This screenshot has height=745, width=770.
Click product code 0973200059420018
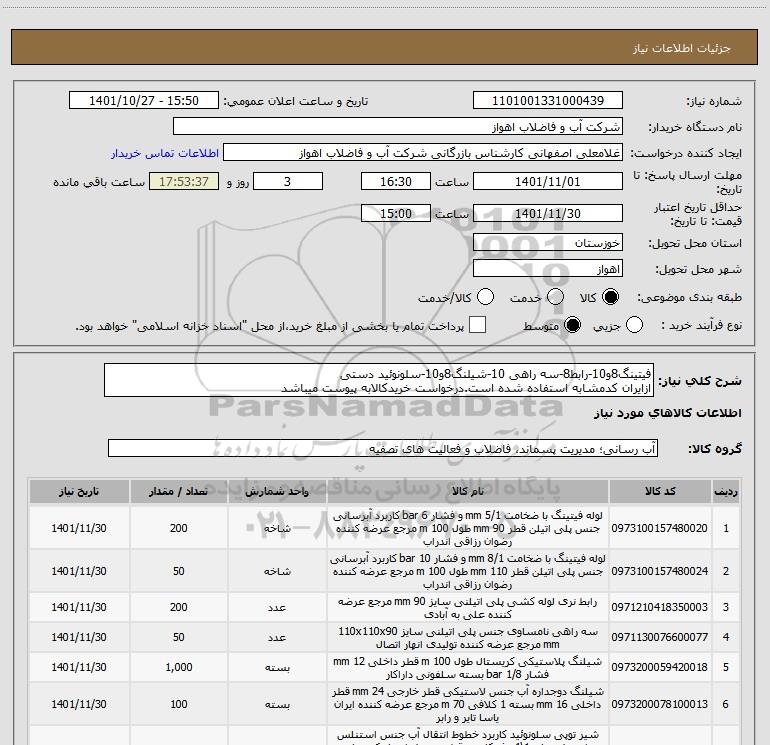point(660,667)
